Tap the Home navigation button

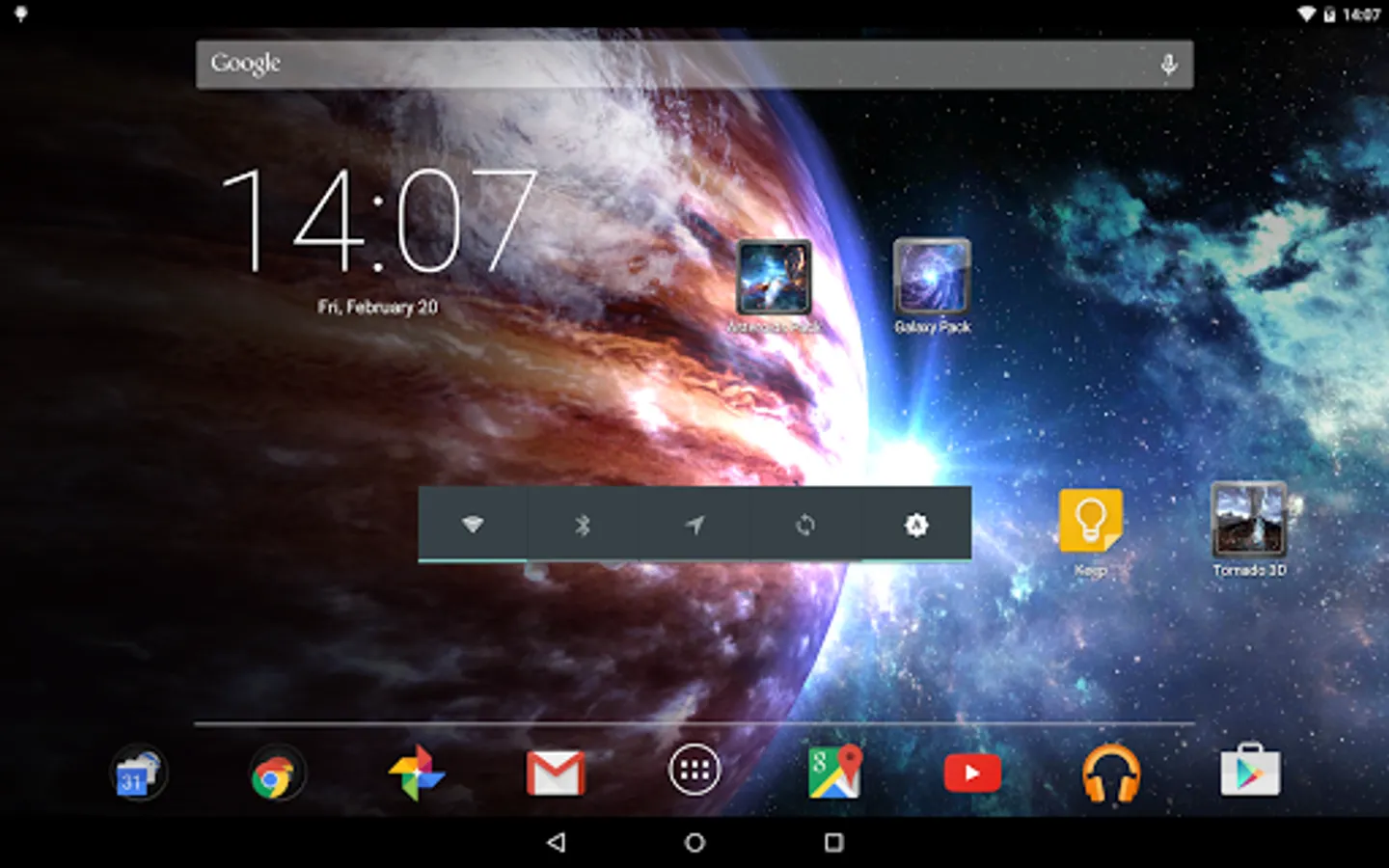[694, 843]
